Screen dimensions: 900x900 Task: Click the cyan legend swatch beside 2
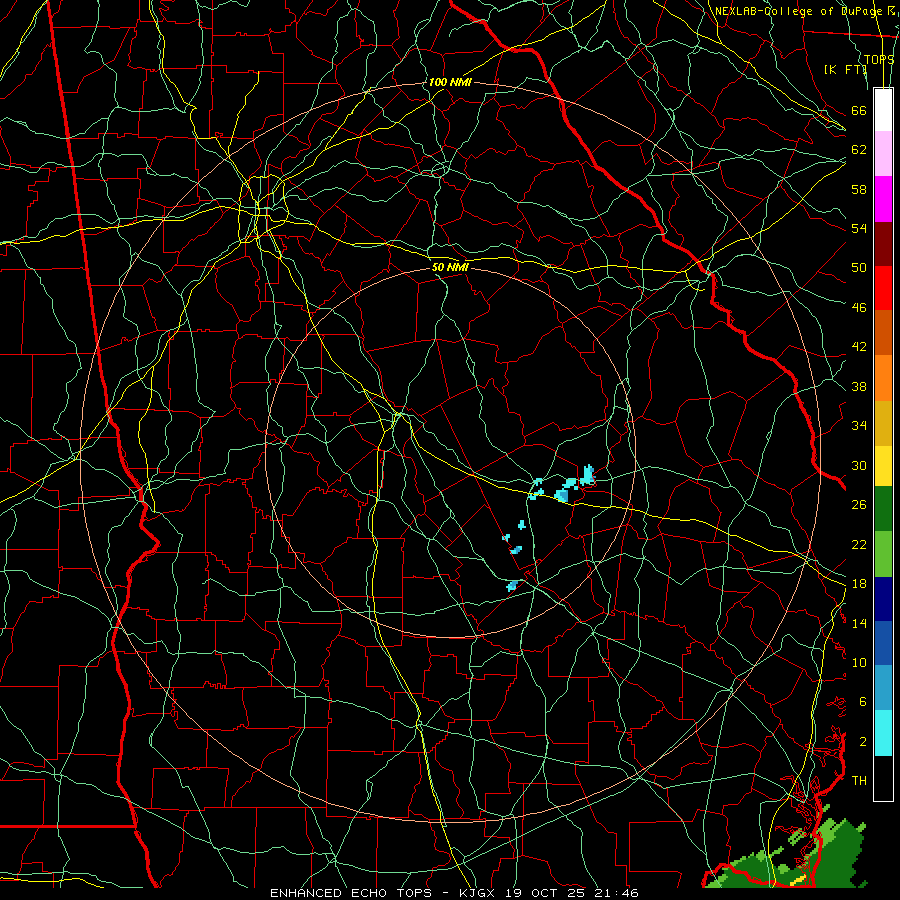click(x=883, y=733)
